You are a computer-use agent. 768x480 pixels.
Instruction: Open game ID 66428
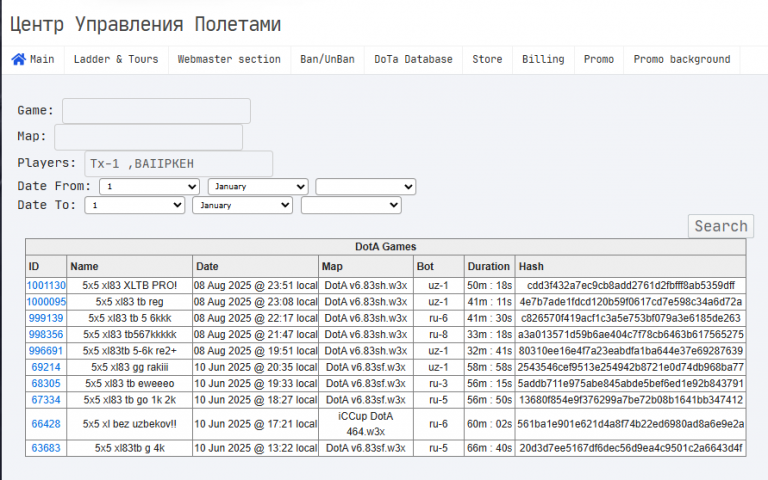pyautogui.click(x=46, y=424)
